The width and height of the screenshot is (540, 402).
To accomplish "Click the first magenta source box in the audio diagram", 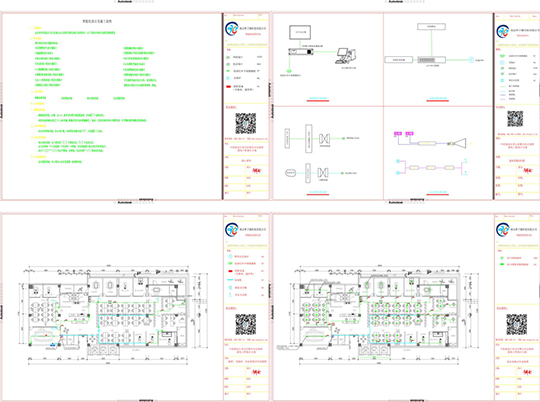I will (x=398, y=133).
